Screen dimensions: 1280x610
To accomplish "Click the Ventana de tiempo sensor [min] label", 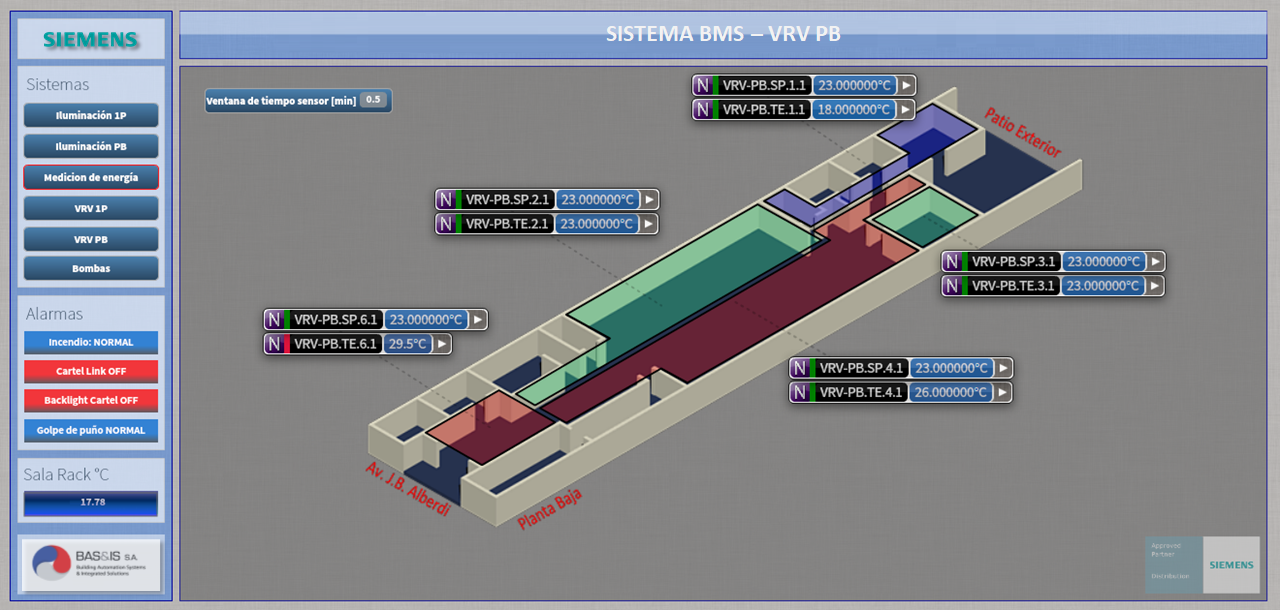I will [281, 101].
